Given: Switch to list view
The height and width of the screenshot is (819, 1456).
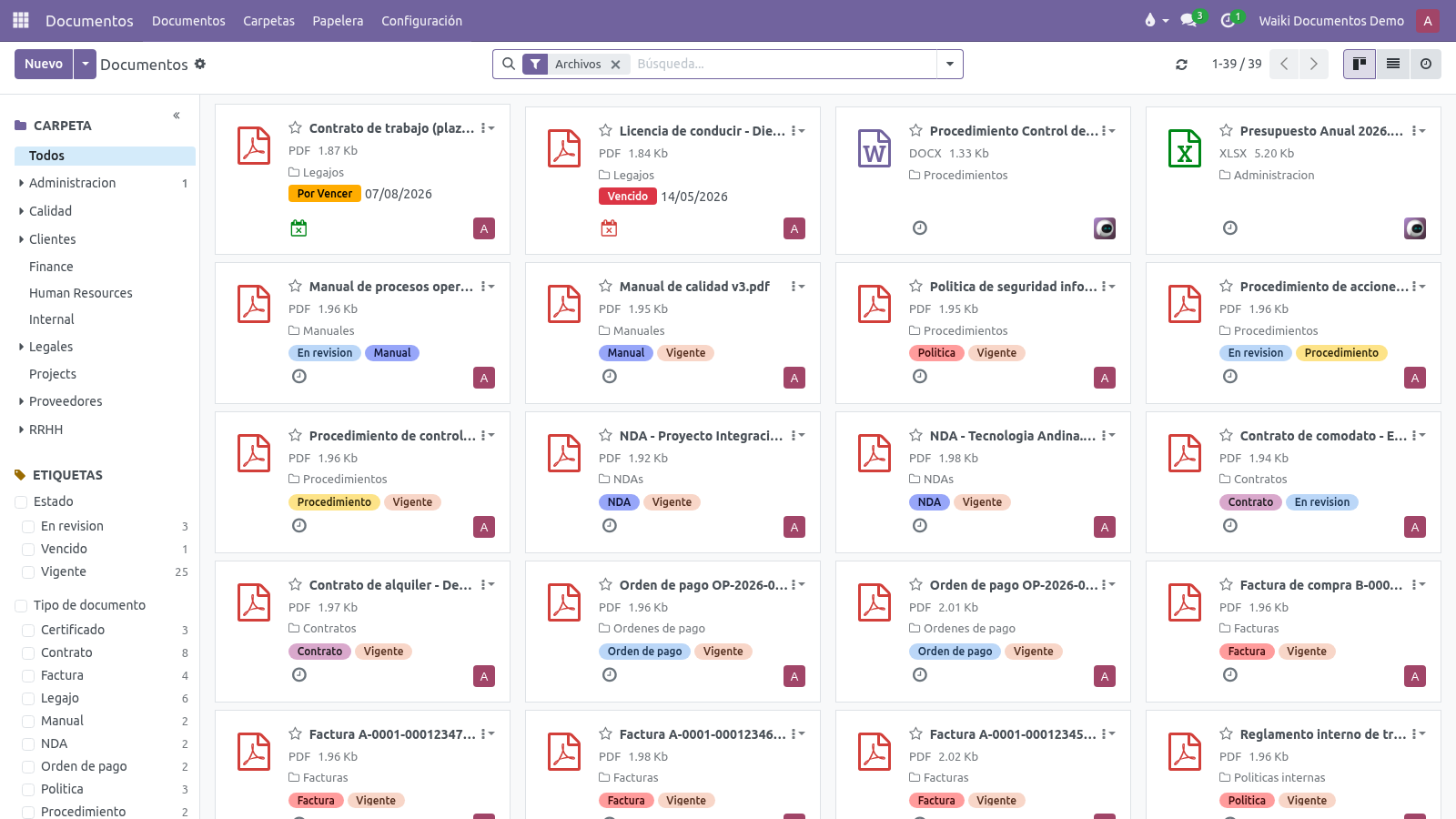Looking at the screenshot, I should (1392, 64).
